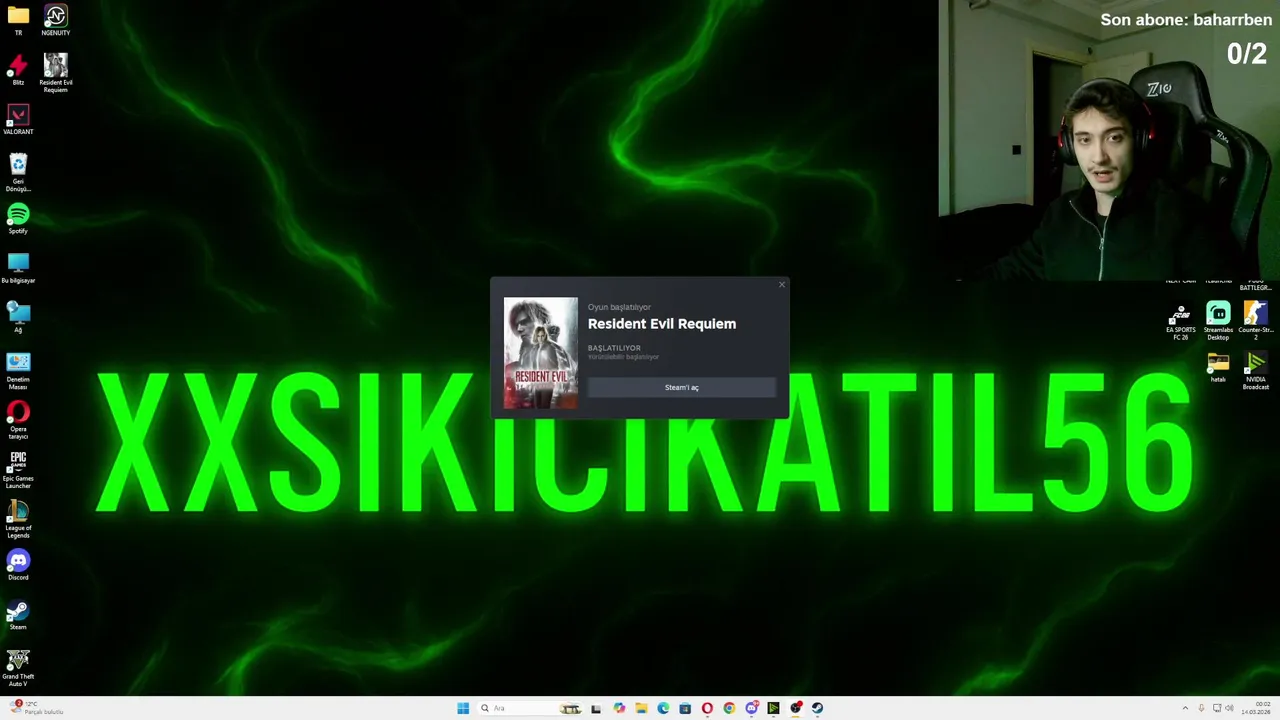Open the NGENUITY desktop shortcut
This screenshot has height=720, width=1280.
(56, 20)
